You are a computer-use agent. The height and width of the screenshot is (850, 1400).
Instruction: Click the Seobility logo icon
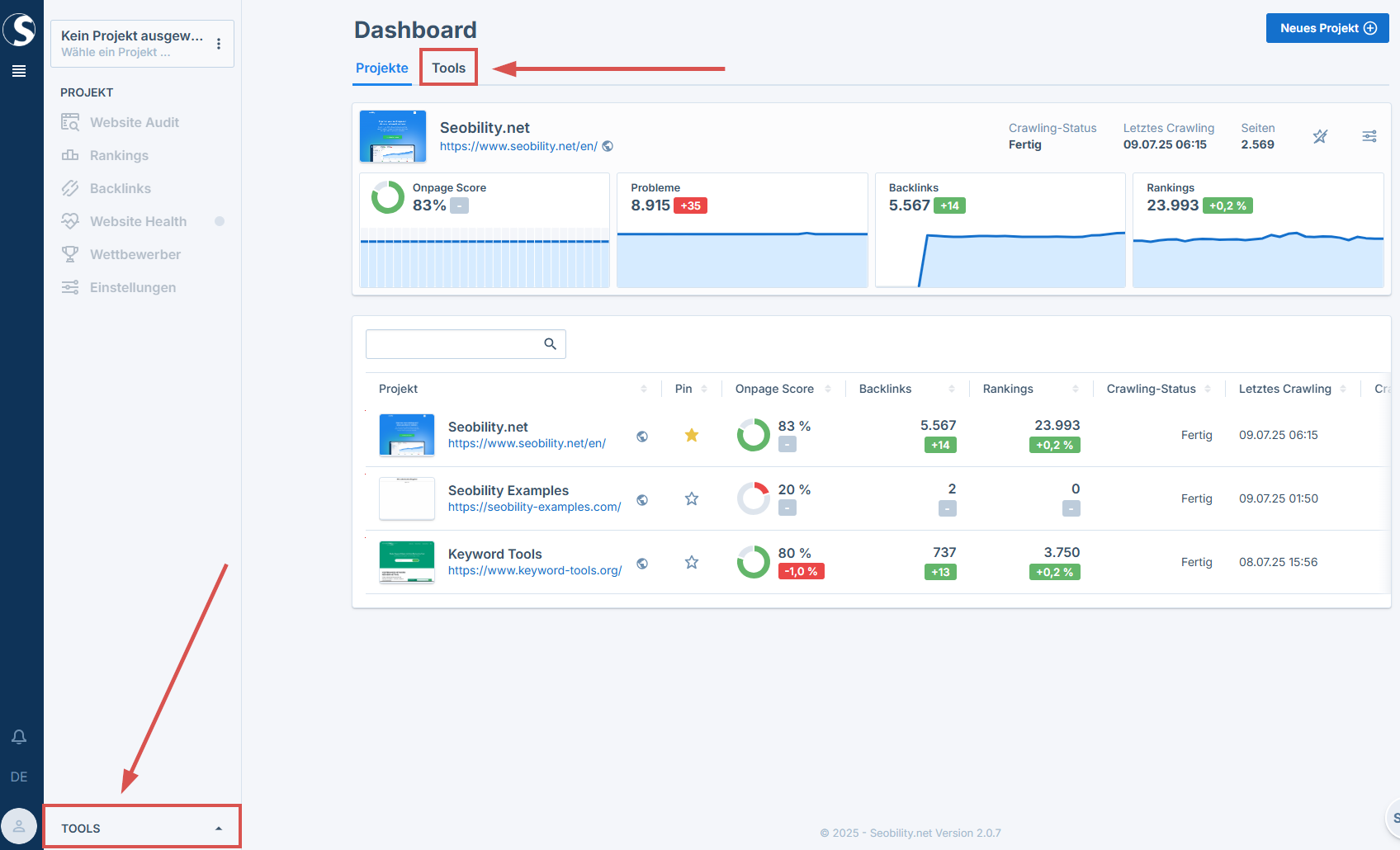(x=19, y=30)
